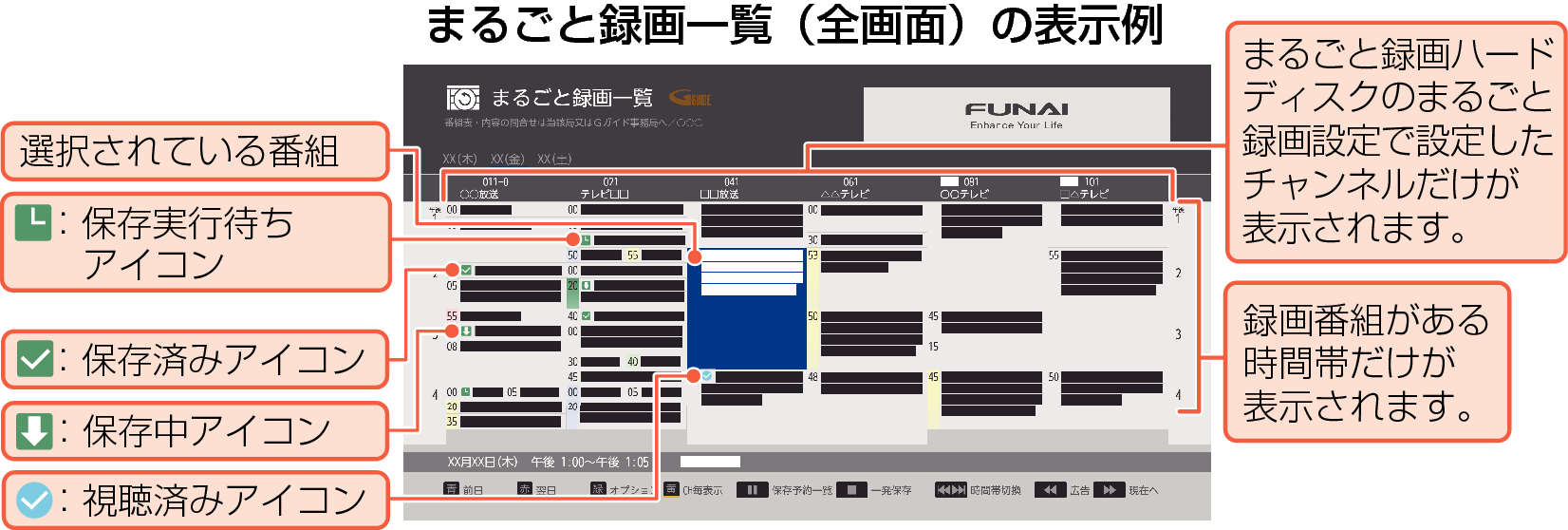The image size is (1568, 530).
Task: Click the G-GUIDE logo
Action: [690, 98]
